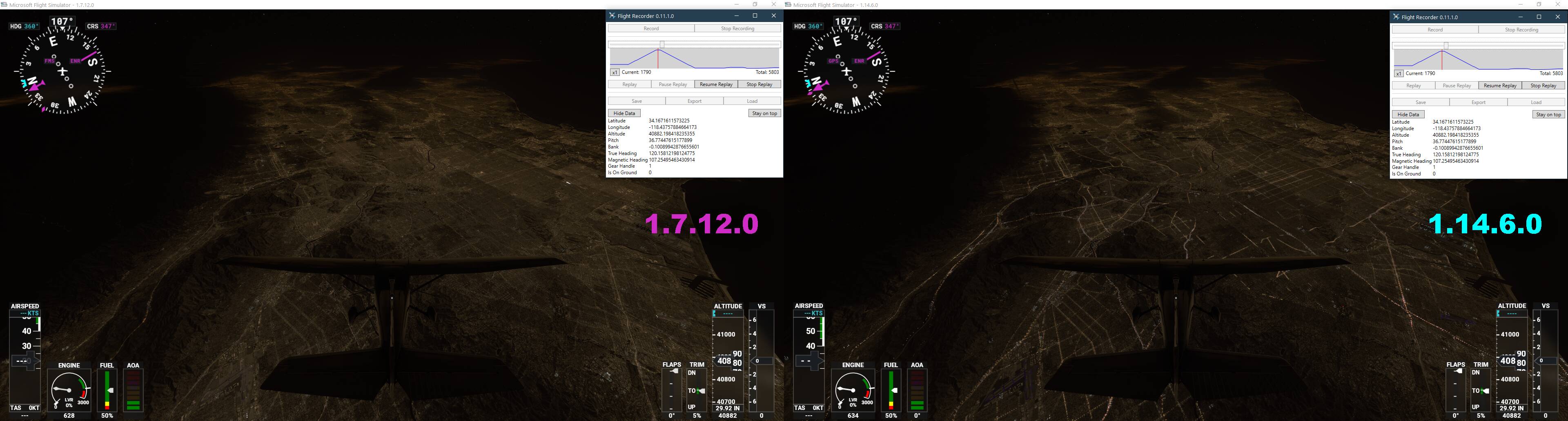This screenshot has width=1568, height=421.
Task: Click the FUEL bar indicator in right sim
Action: [891, 390]
